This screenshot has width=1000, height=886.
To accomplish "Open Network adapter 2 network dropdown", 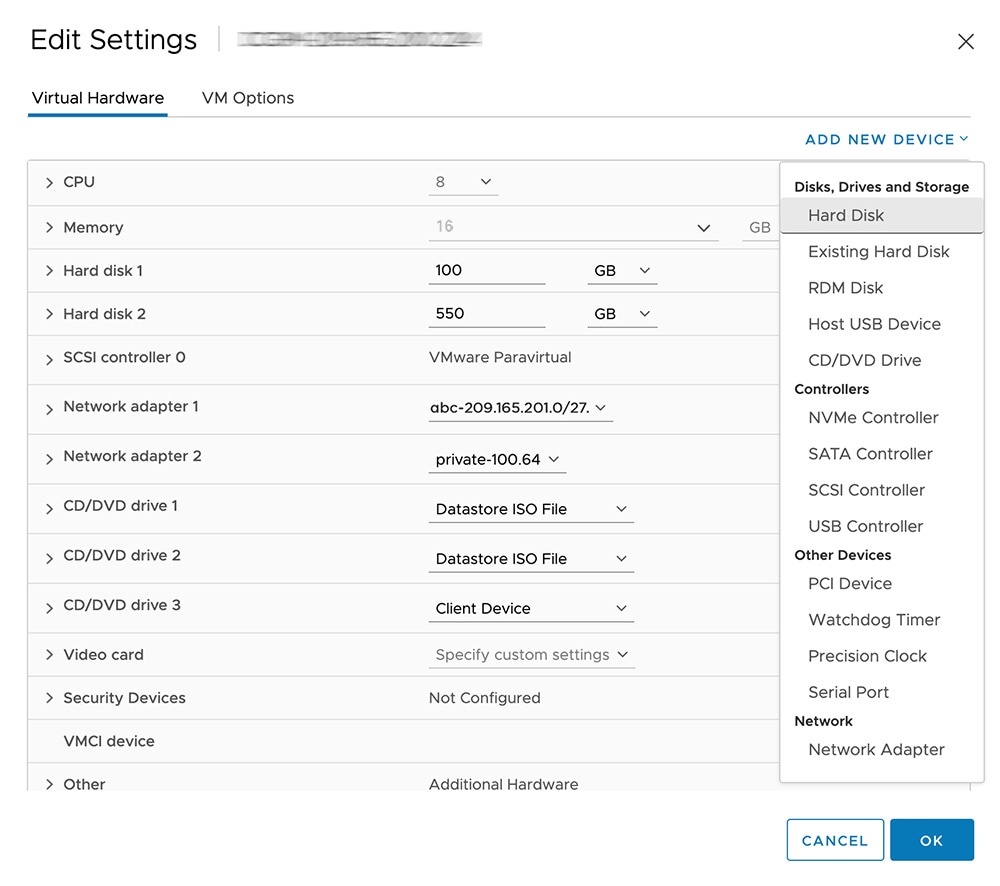I will click(x=497, y=460).
